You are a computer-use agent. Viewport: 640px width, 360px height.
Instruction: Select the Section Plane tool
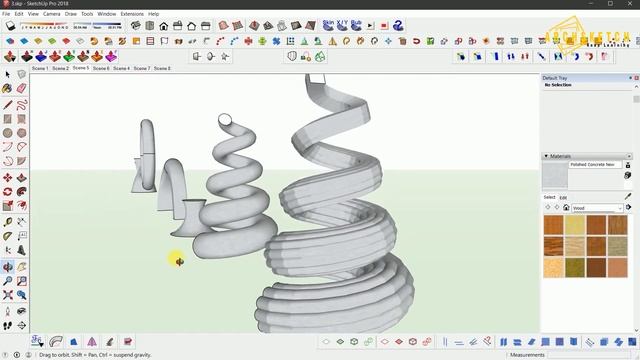[22, 325]
